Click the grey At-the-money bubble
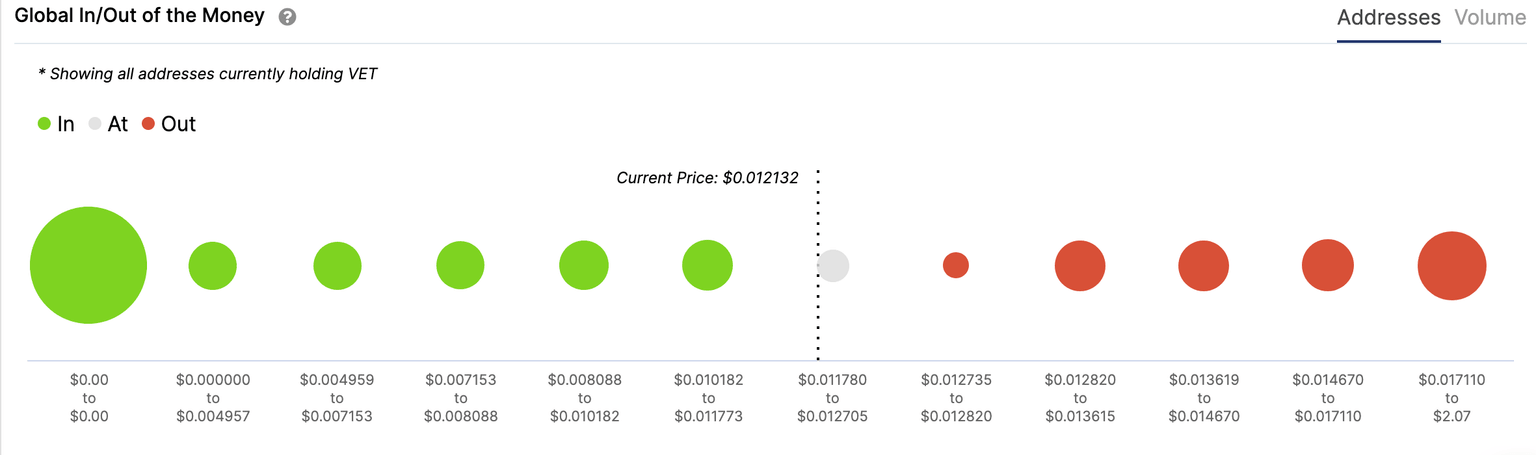1536x455 pixels. [x=832, y=266]
